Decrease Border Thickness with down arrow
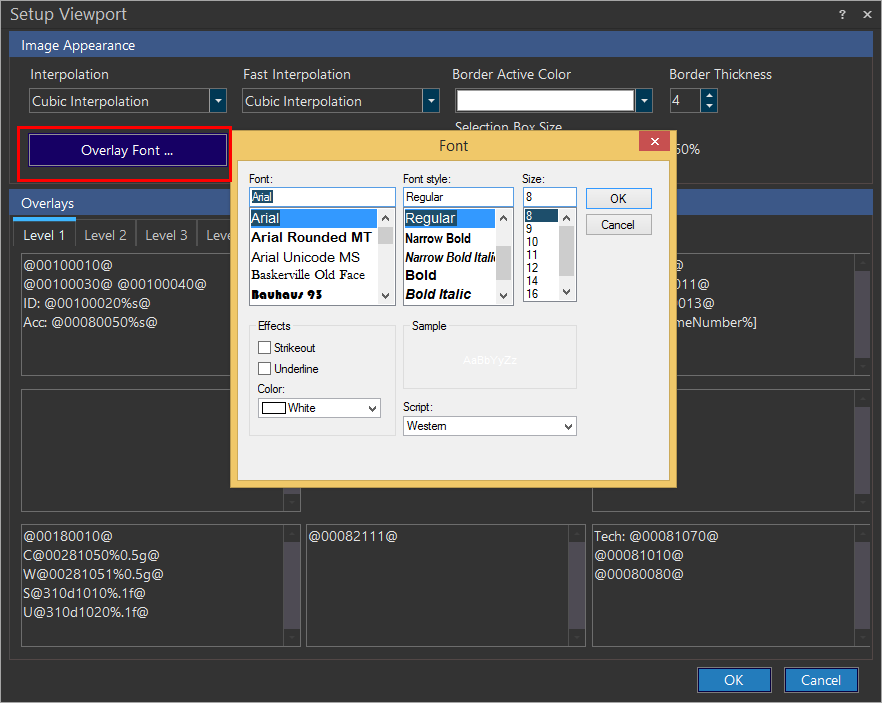This screenshot has height=703, width=882. pyautogui.click(x=709, y=106)
